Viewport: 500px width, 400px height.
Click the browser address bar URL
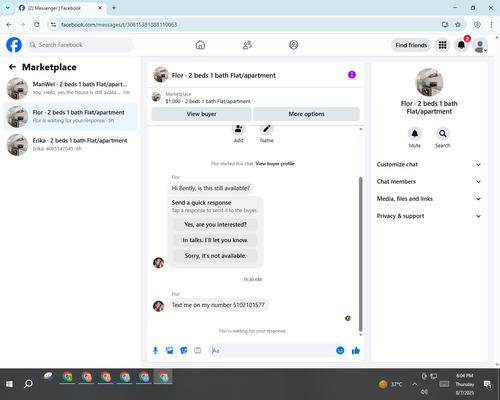[119, 25]
